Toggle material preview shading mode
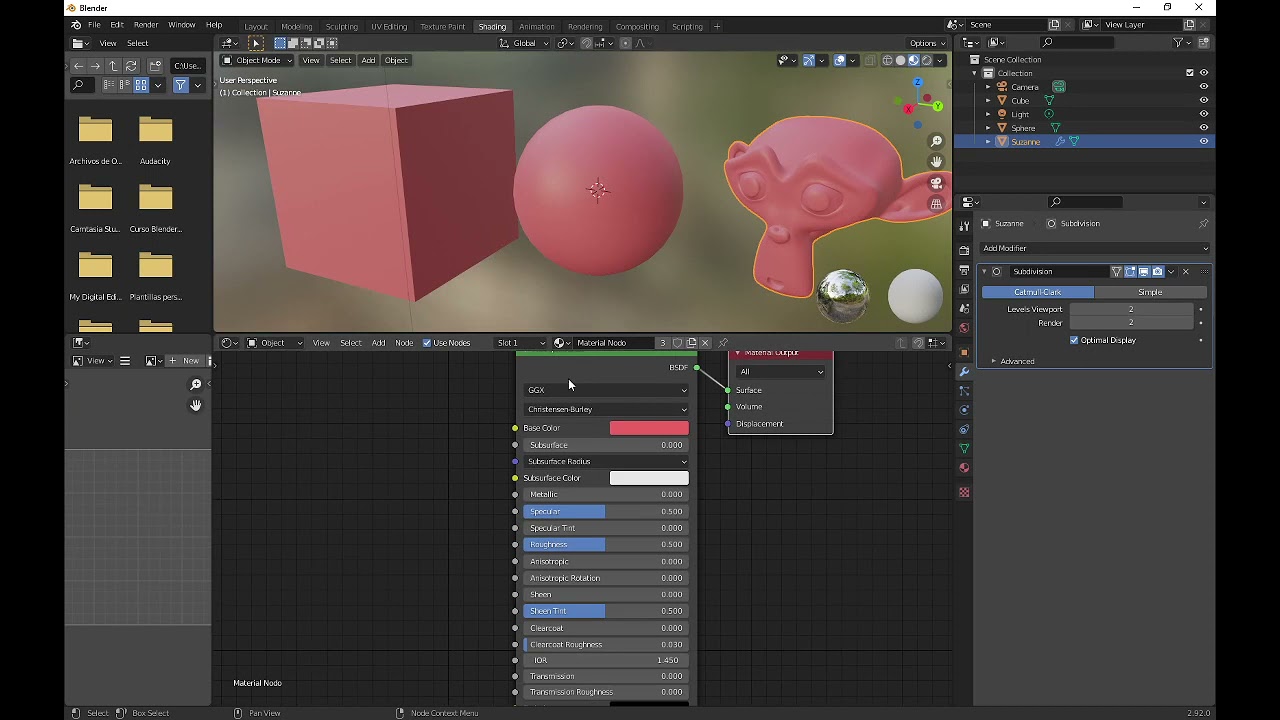 (x=913, y=60)
